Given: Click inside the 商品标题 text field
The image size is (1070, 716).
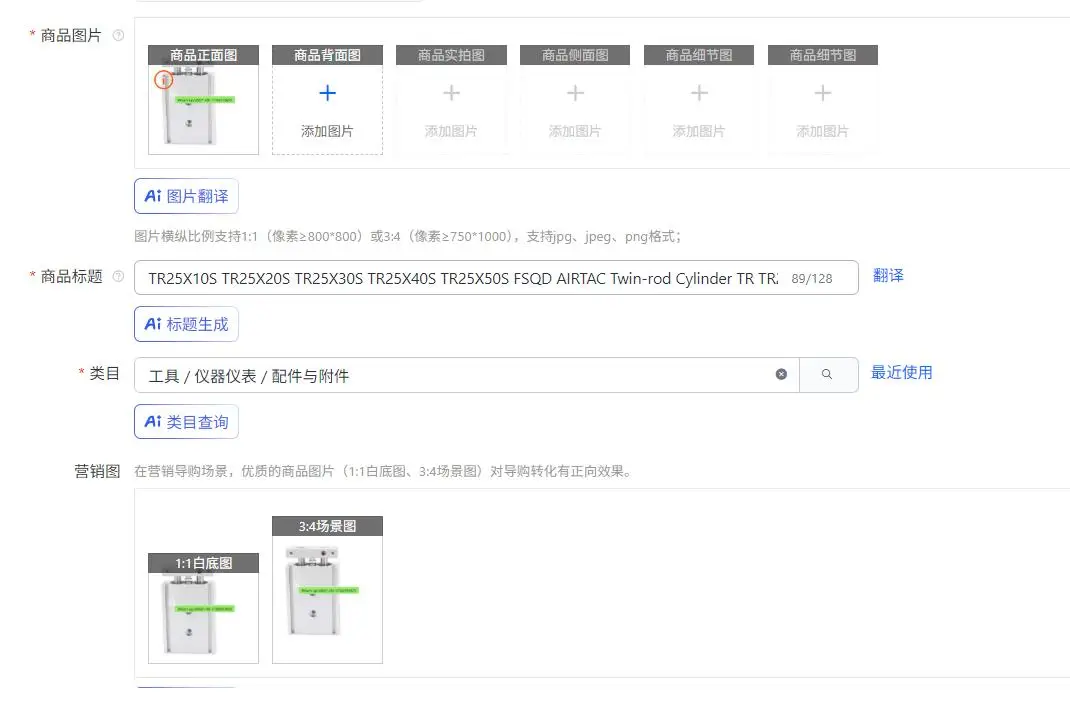Looking at the screenshot, I should [496, 278].
